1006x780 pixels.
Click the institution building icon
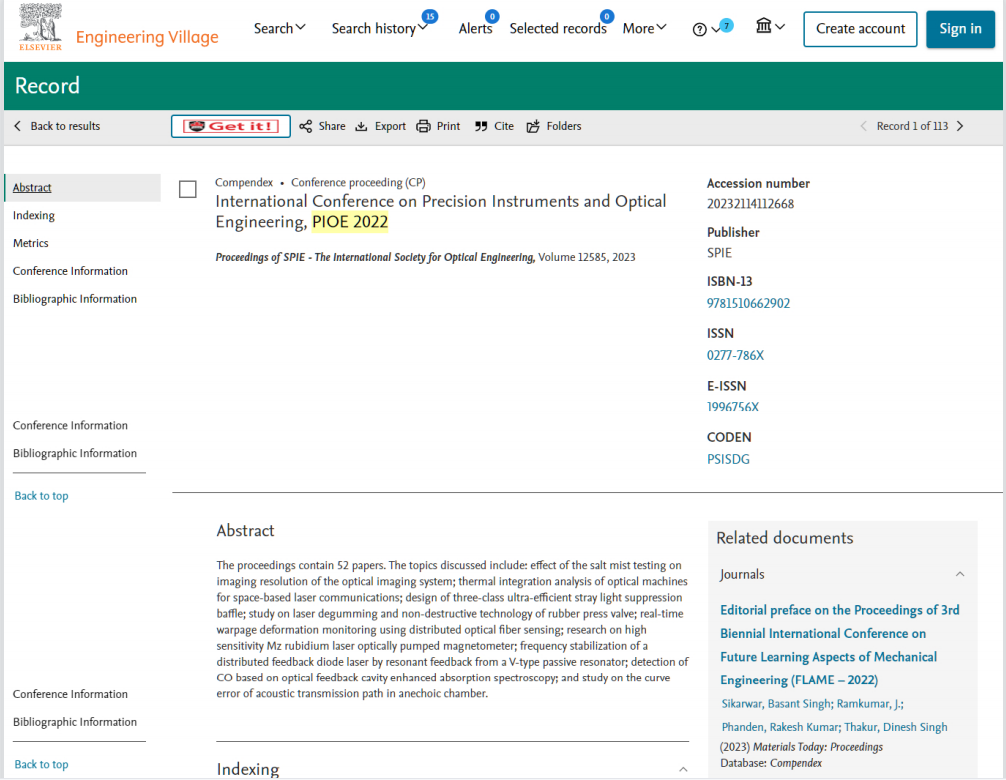click(763, 26)
